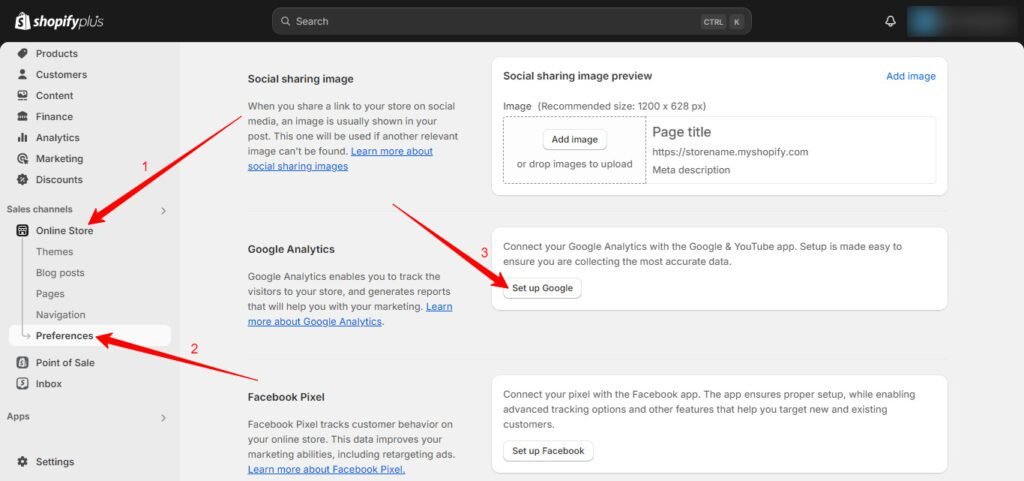Open Navigation under Online Store
The height and width of the screenshot is (481, 1024).
pos(60,315)
